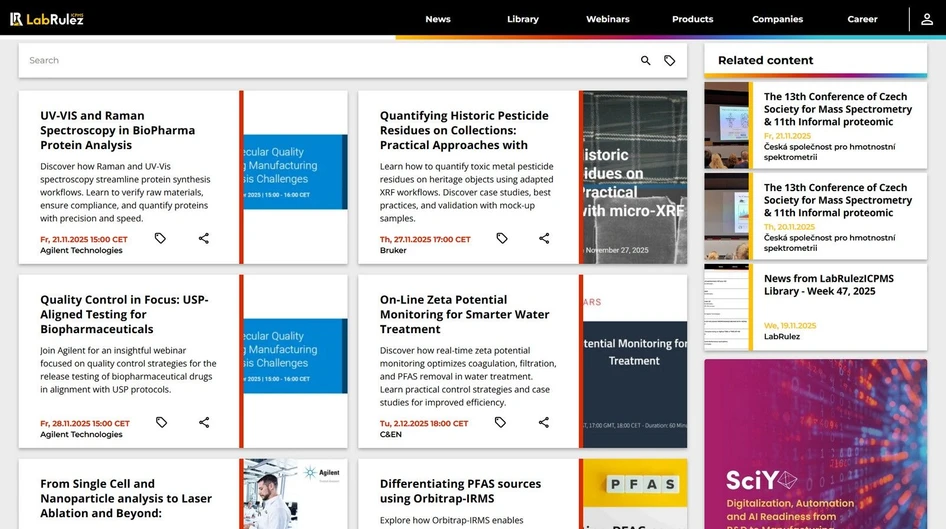
Task: Share the Quality Control in Focus webinar
Action: (204, 422)
